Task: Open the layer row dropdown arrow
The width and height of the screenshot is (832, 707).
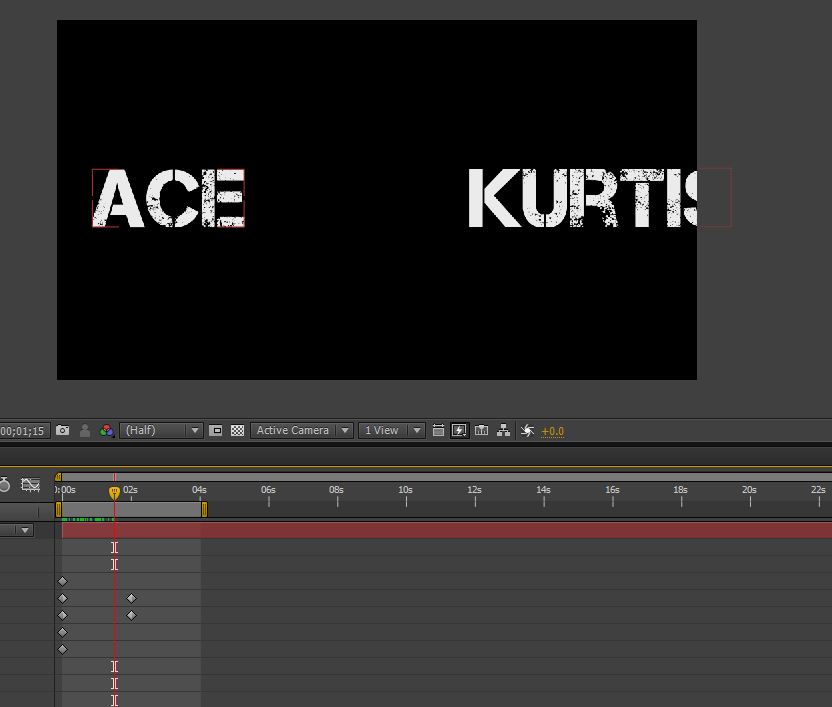Action: point(24,530)
